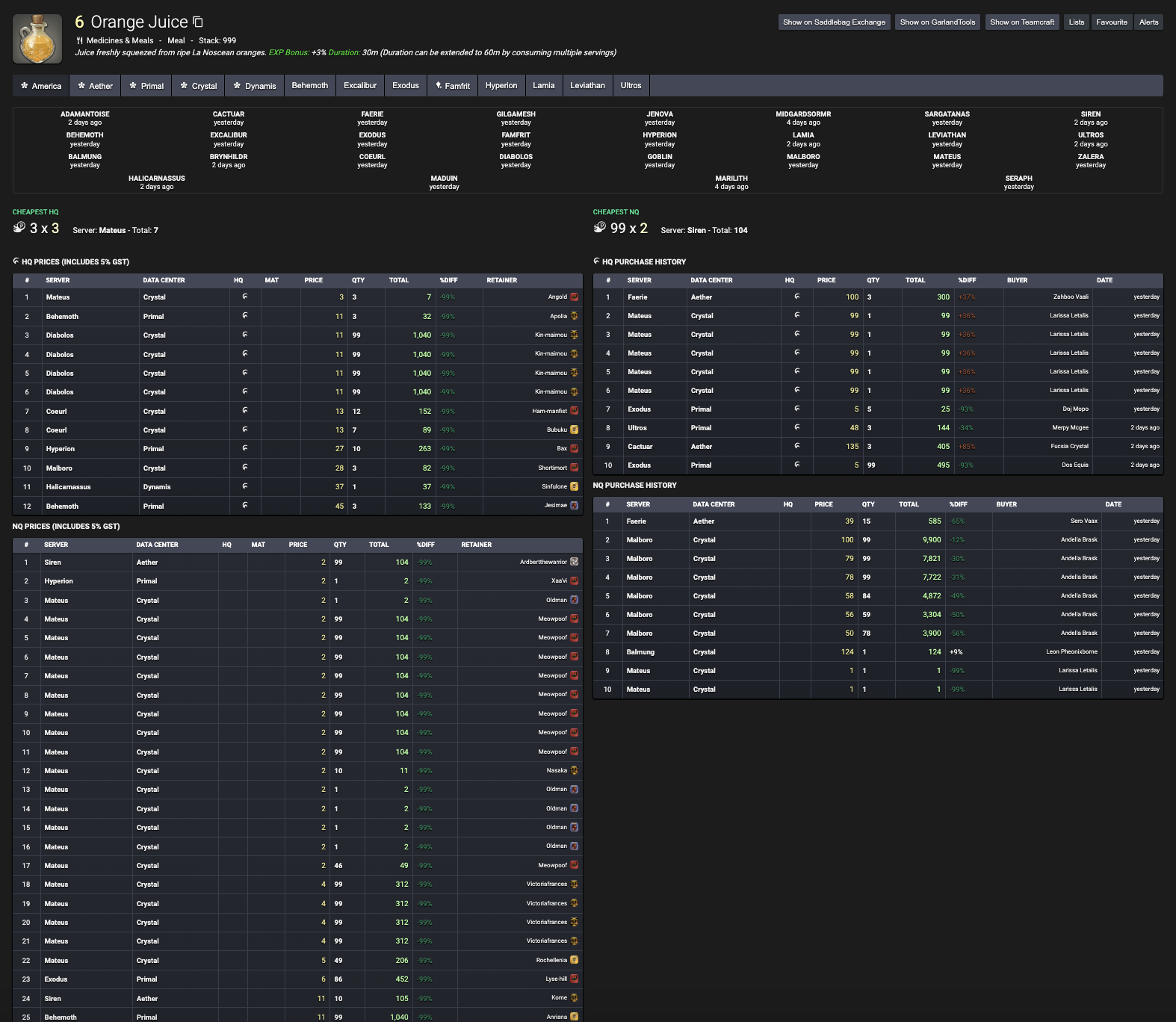The width and height of the screenshot is (1176, 1022).
Task: Click buyer name Merpy Mcgee
Action: (x=1070, y=427)
